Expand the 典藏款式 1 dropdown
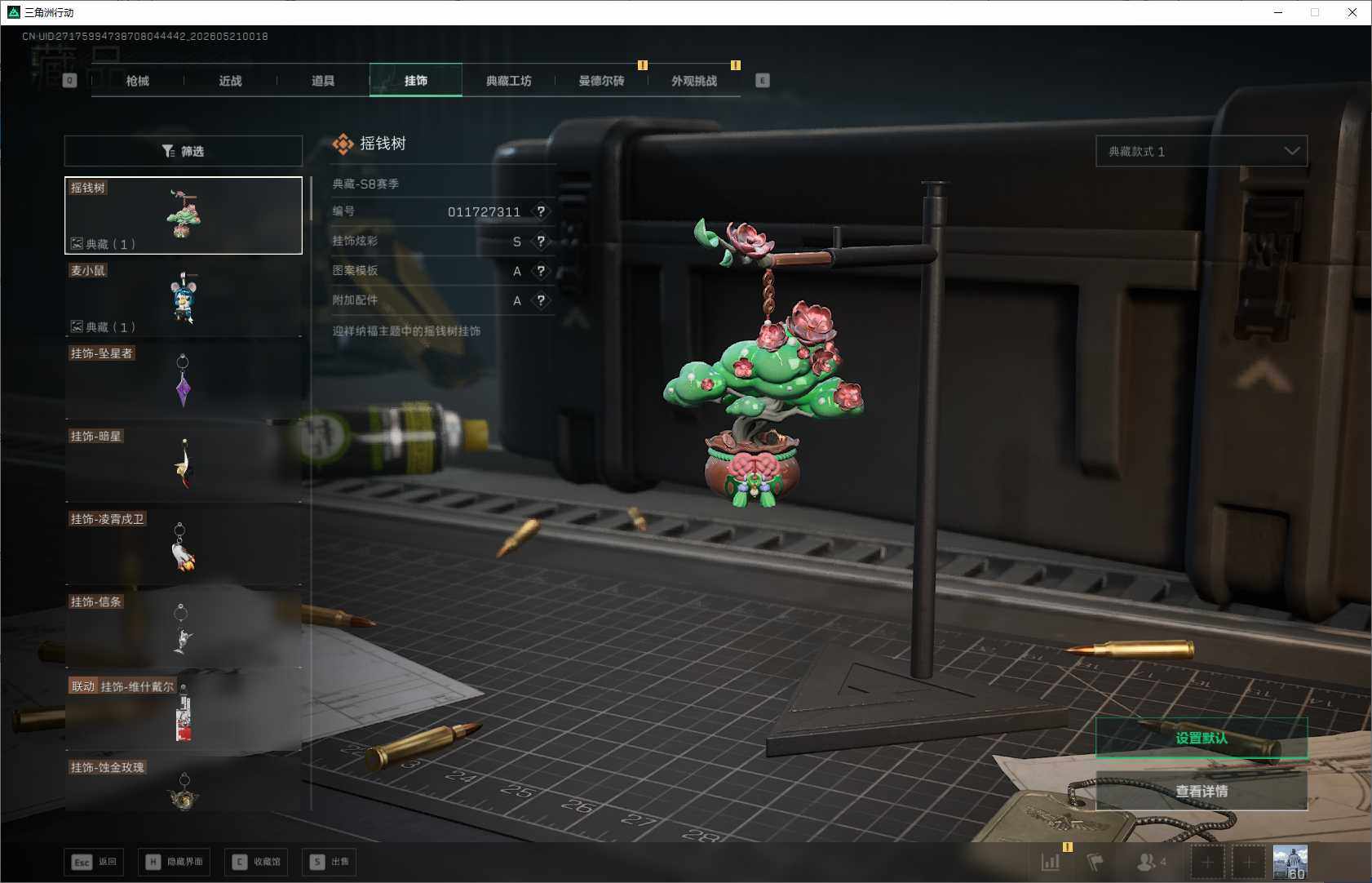This screenshot has width=1372, height=883. [x=1202, y=151]
